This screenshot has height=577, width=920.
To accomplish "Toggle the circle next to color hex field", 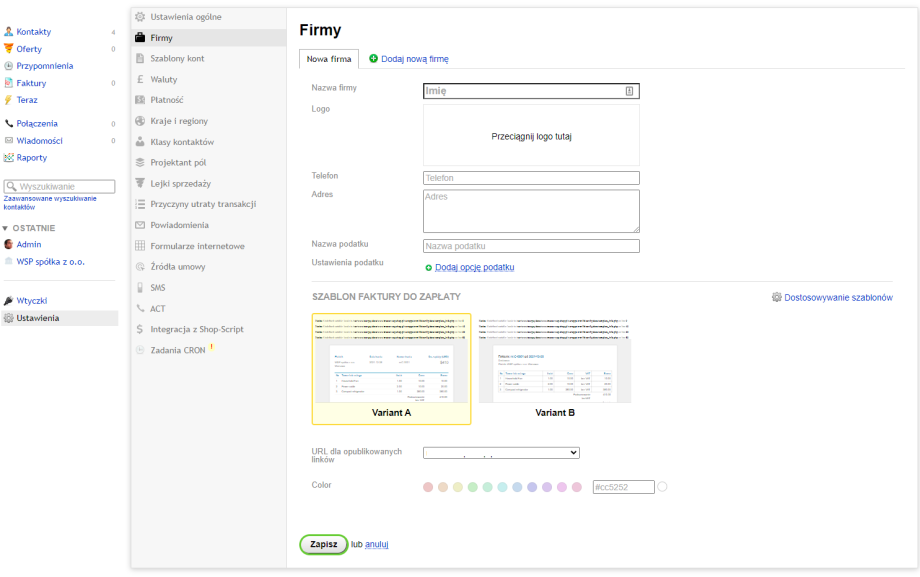I will click(662, 487).
